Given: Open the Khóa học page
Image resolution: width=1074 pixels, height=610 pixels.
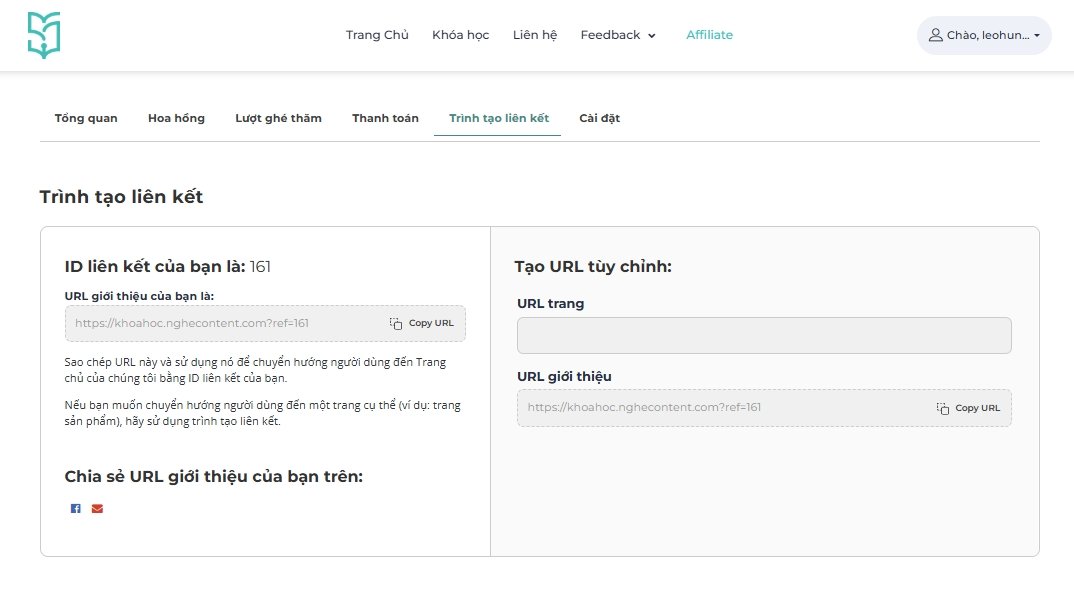Looking at the screenshot, I should (x=460, y=35).
